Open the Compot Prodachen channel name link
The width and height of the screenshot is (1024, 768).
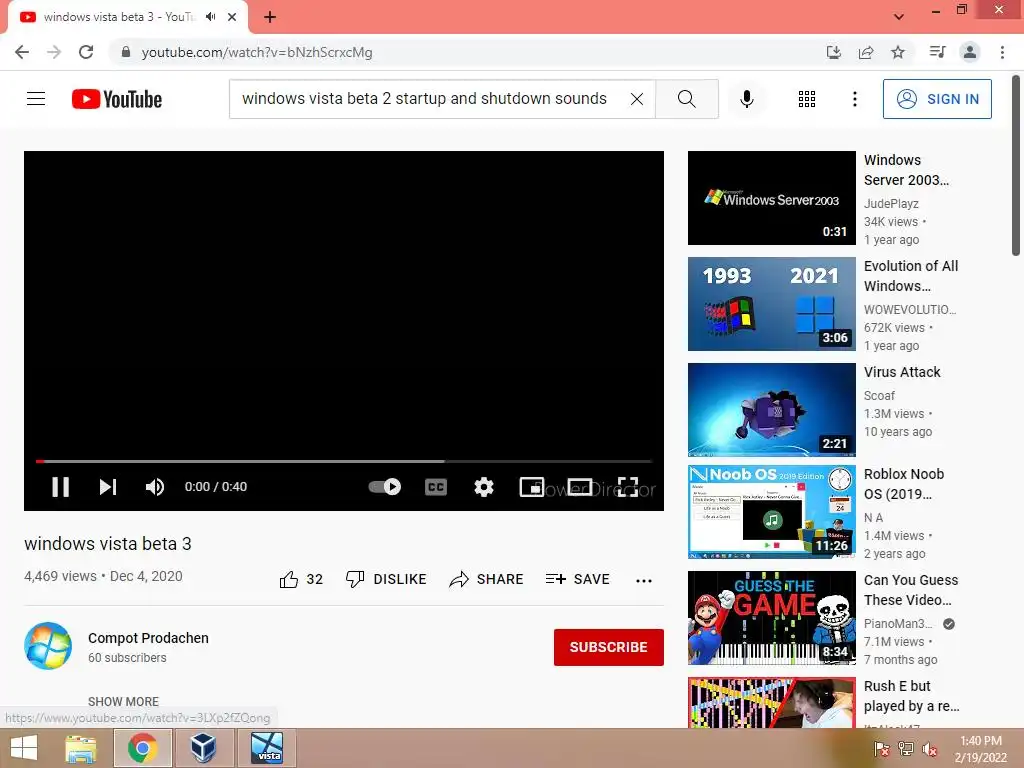148,638
